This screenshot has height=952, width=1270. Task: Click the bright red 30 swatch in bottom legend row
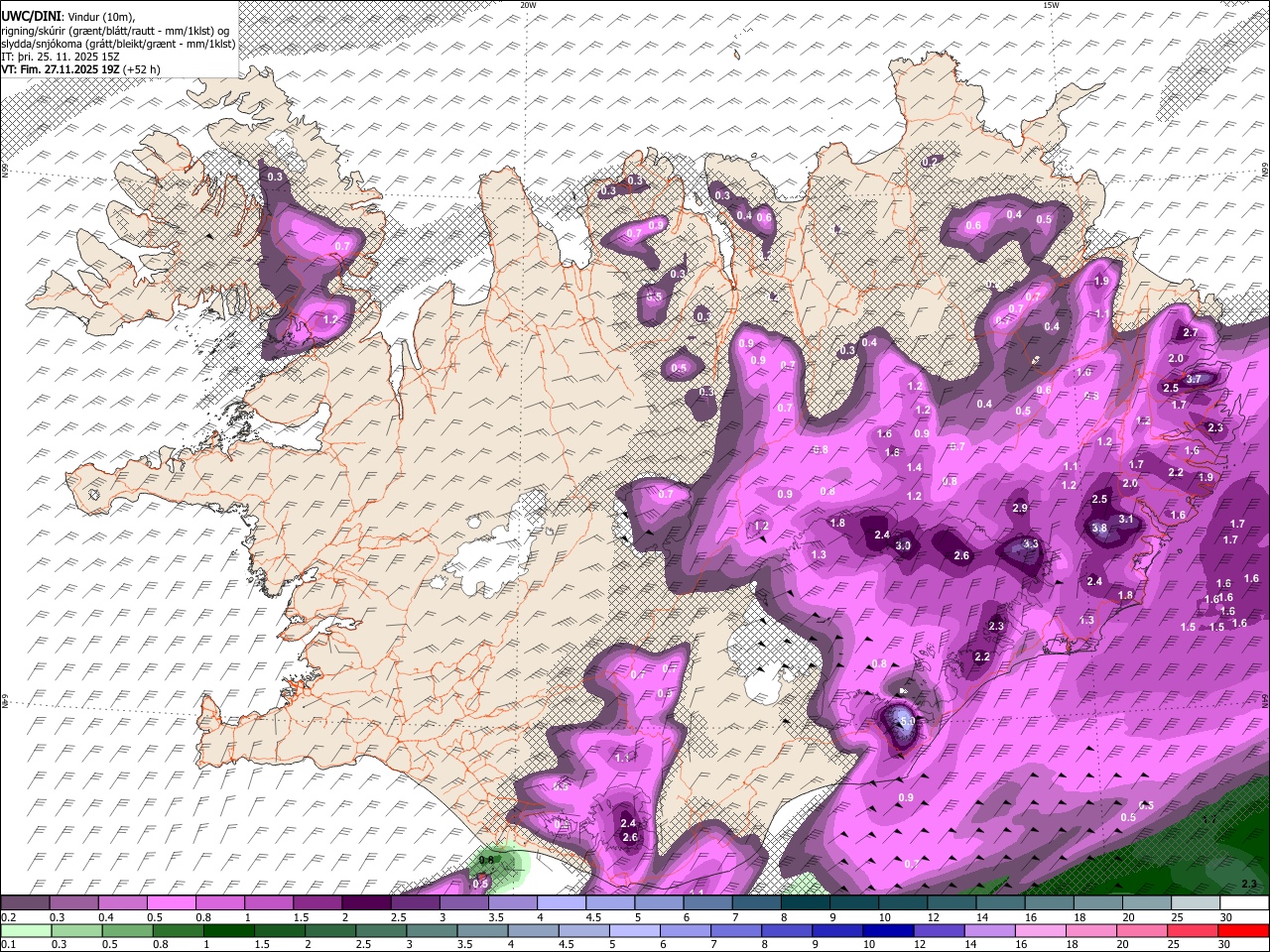pos(1244,931)
